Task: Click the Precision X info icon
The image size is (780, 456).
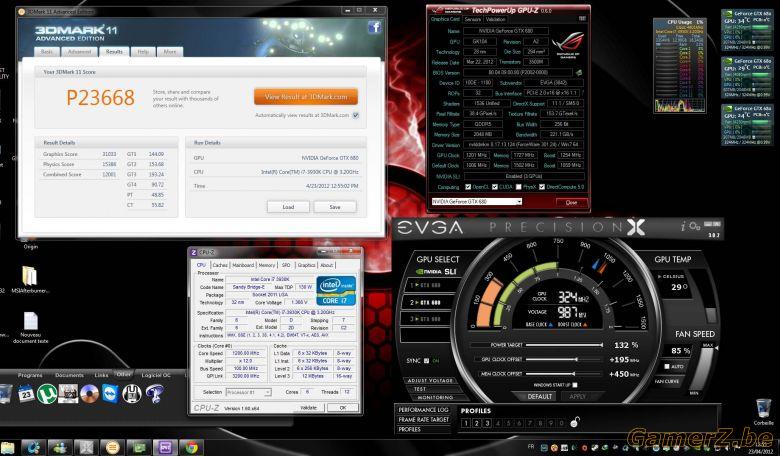Action: (682, 227)
